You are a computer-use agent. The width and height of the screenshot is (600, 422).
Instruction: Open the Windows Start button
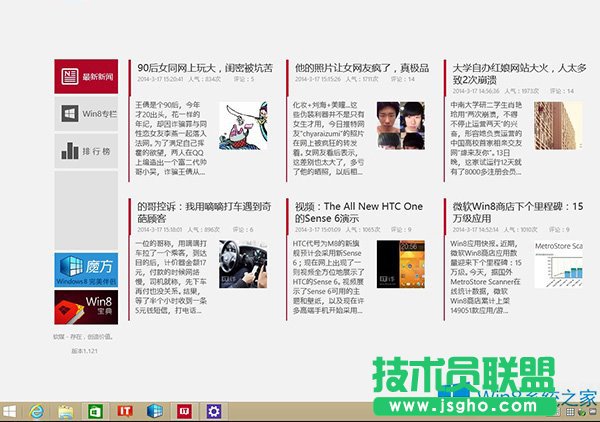[10, 412]
